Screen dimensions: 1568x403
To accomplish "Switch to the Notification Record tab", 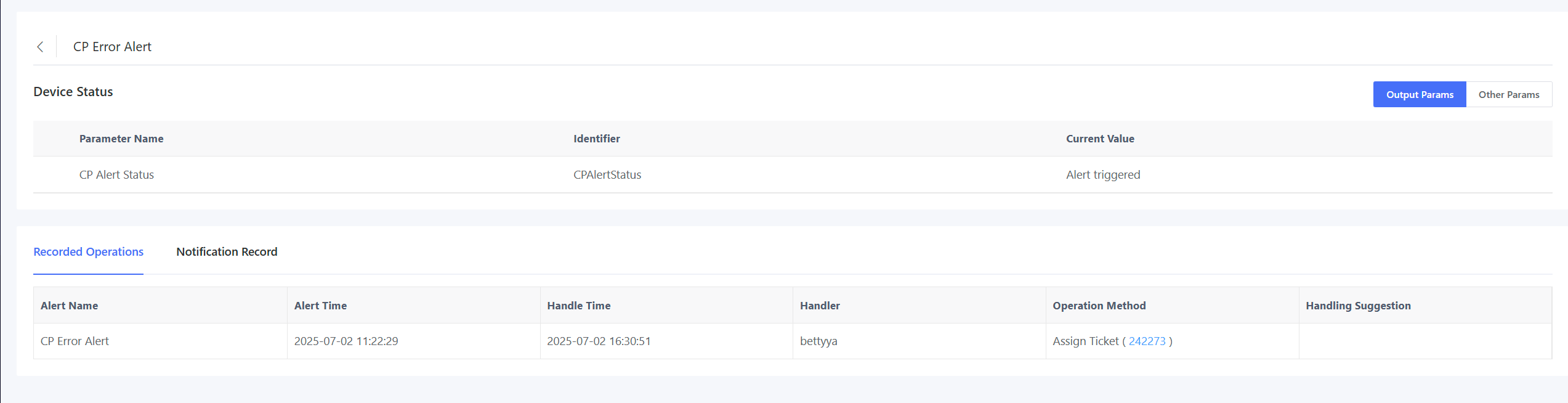I will tap(227, 252).
